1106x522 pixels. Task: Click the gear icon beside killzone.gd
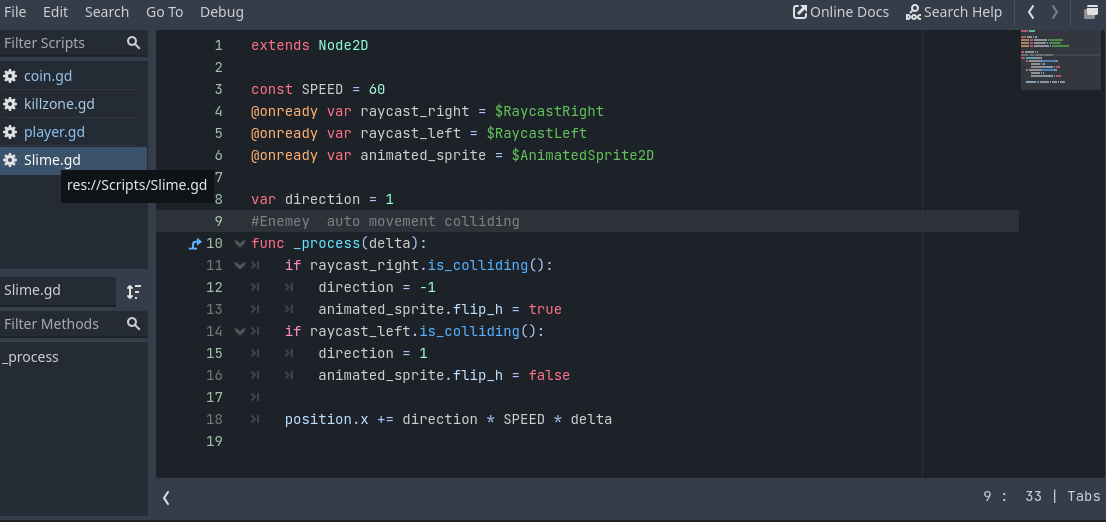click(10, 104)
